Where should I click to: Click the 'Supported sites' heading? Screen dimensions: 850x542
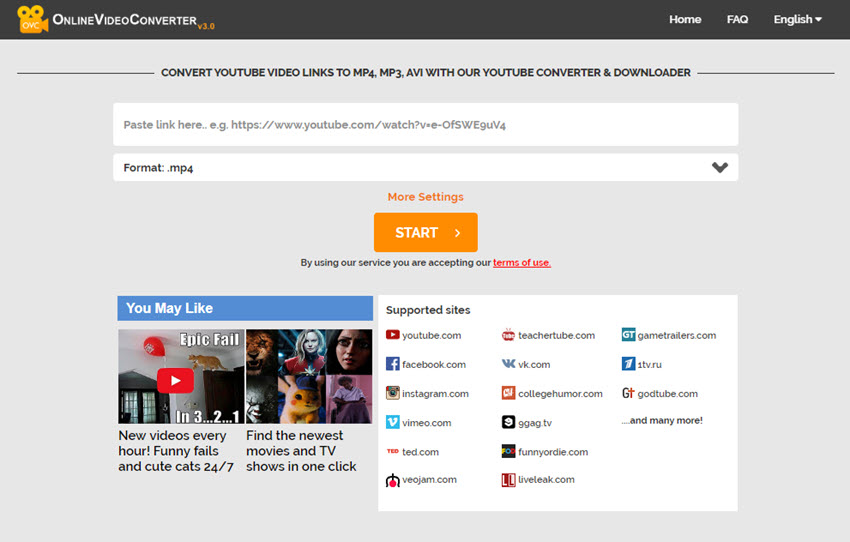[428, 310]
